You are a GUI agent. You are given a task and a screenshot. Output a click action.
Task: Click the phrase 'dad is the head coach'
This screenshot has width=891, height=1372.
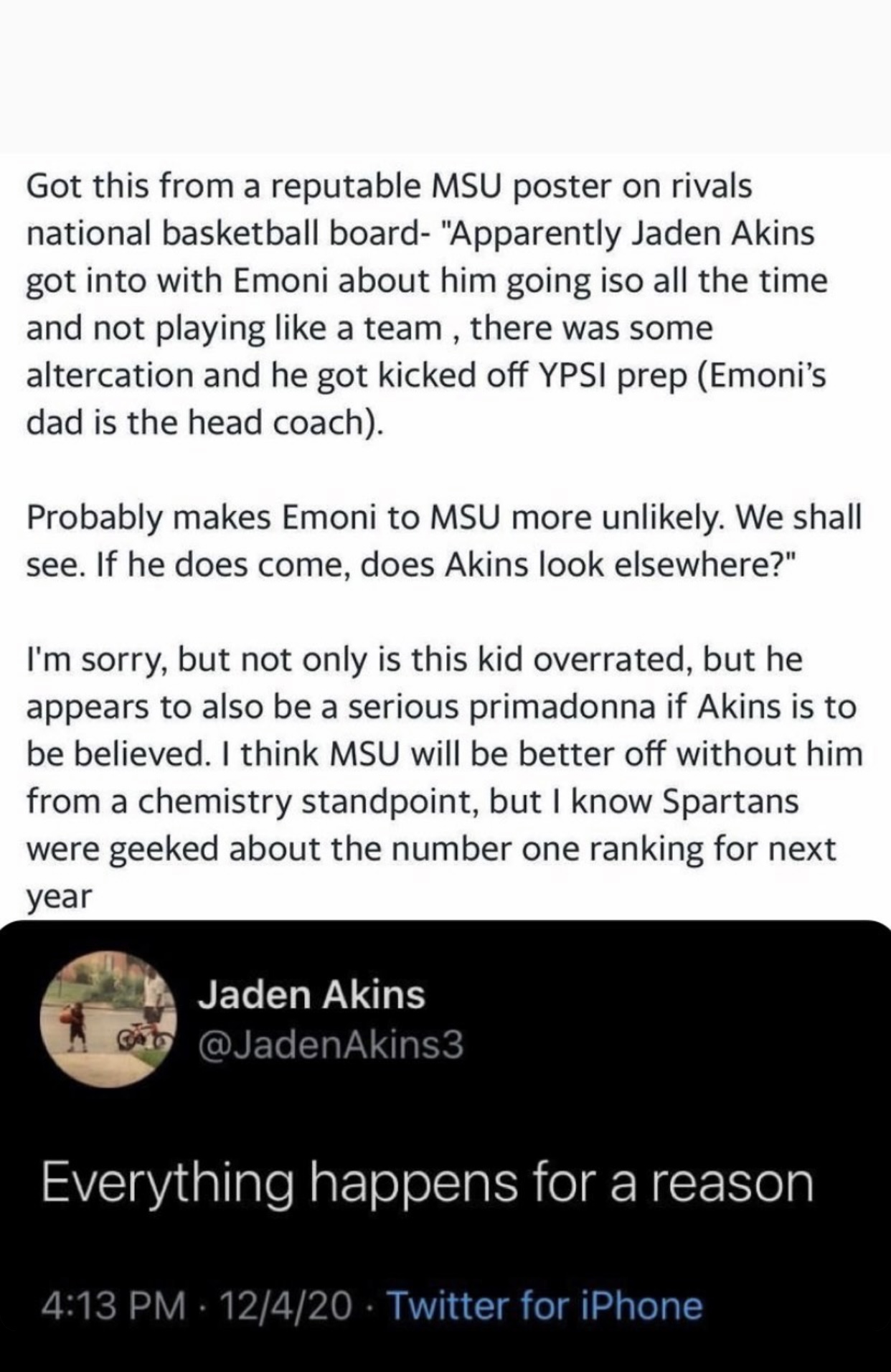pyautogui.click(x=204, y=423)
